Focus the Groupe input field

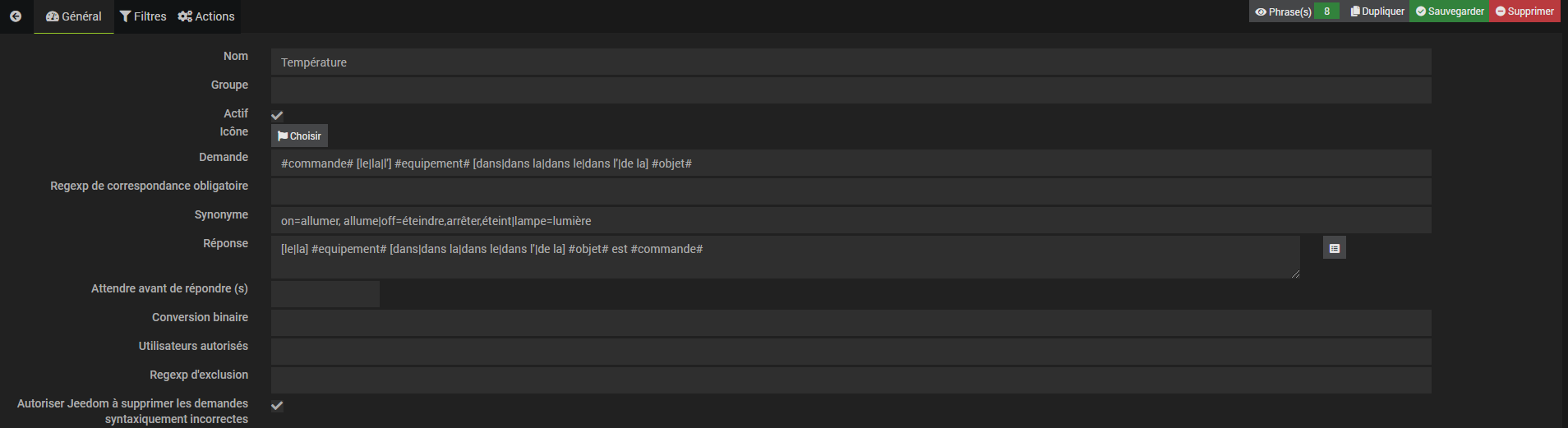pos(851,90)
